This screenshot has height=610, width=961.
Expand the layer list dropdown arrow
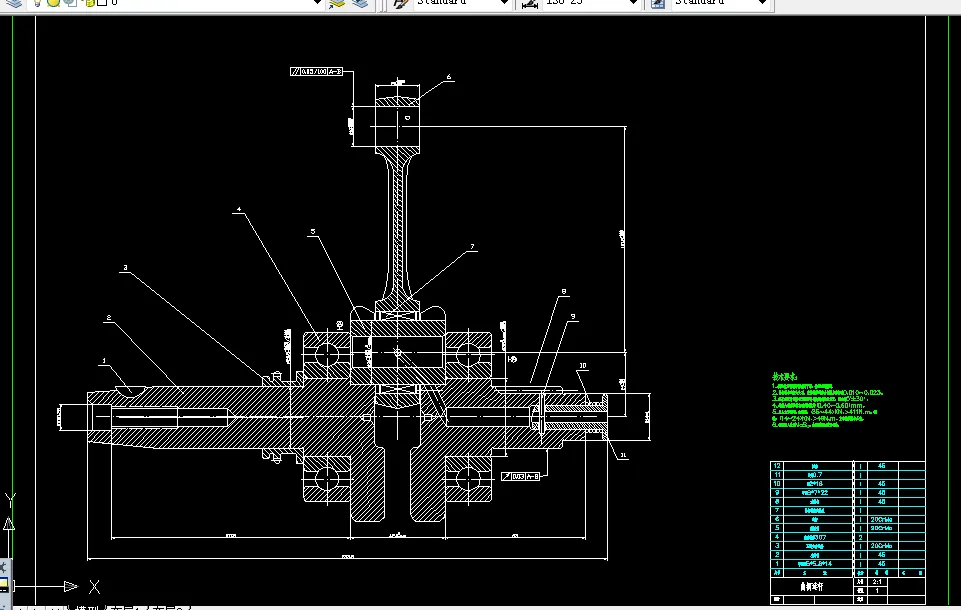pyautogui.click(x=317, y=2)
